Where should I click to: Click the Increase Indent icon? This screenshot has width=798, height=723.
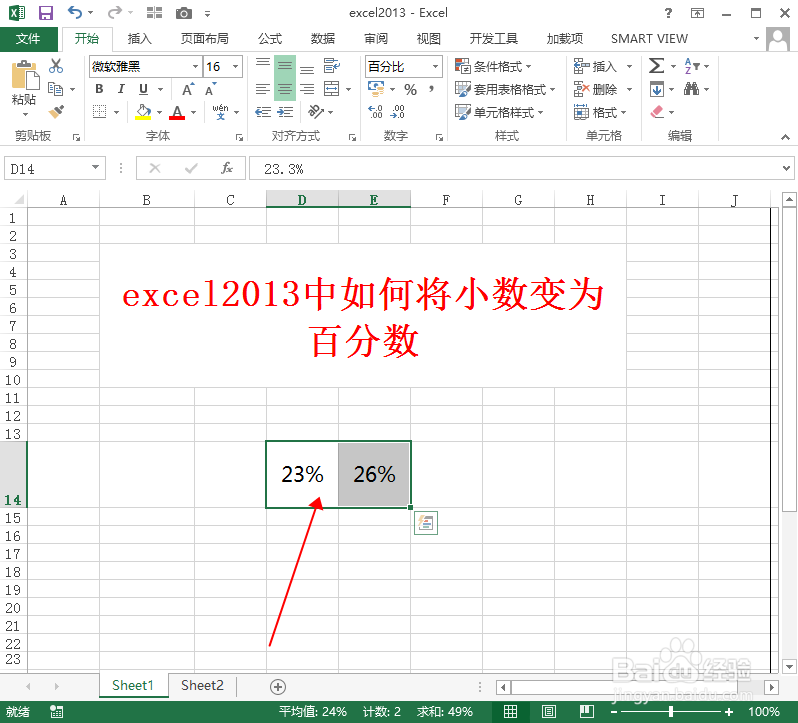tap(285, 112)
